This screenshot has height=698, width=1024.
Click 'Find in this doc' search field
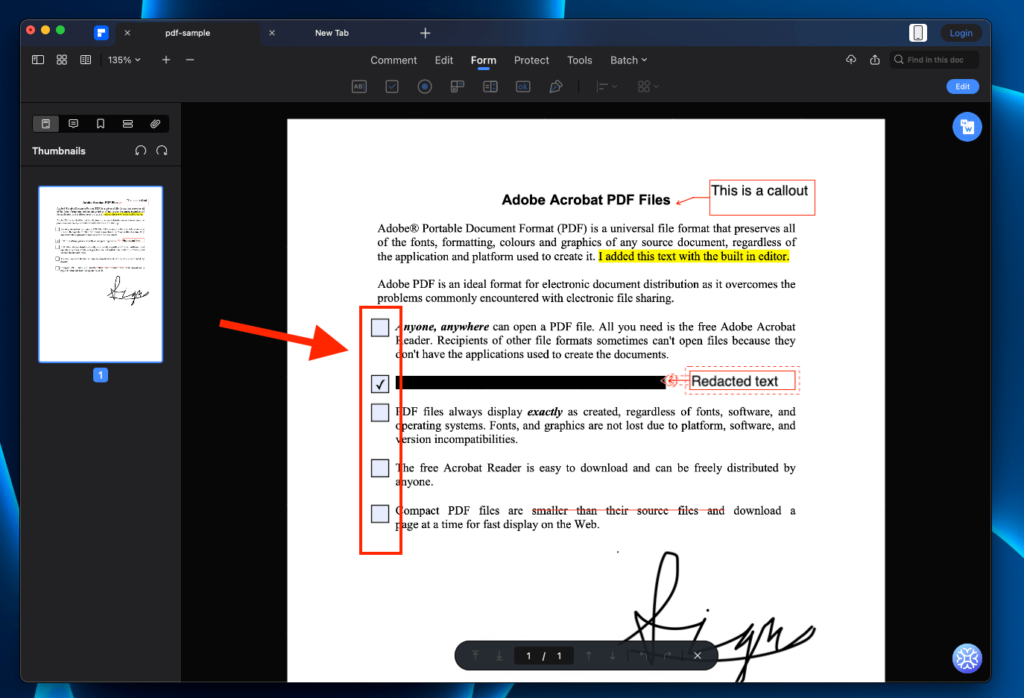(935, 59)
